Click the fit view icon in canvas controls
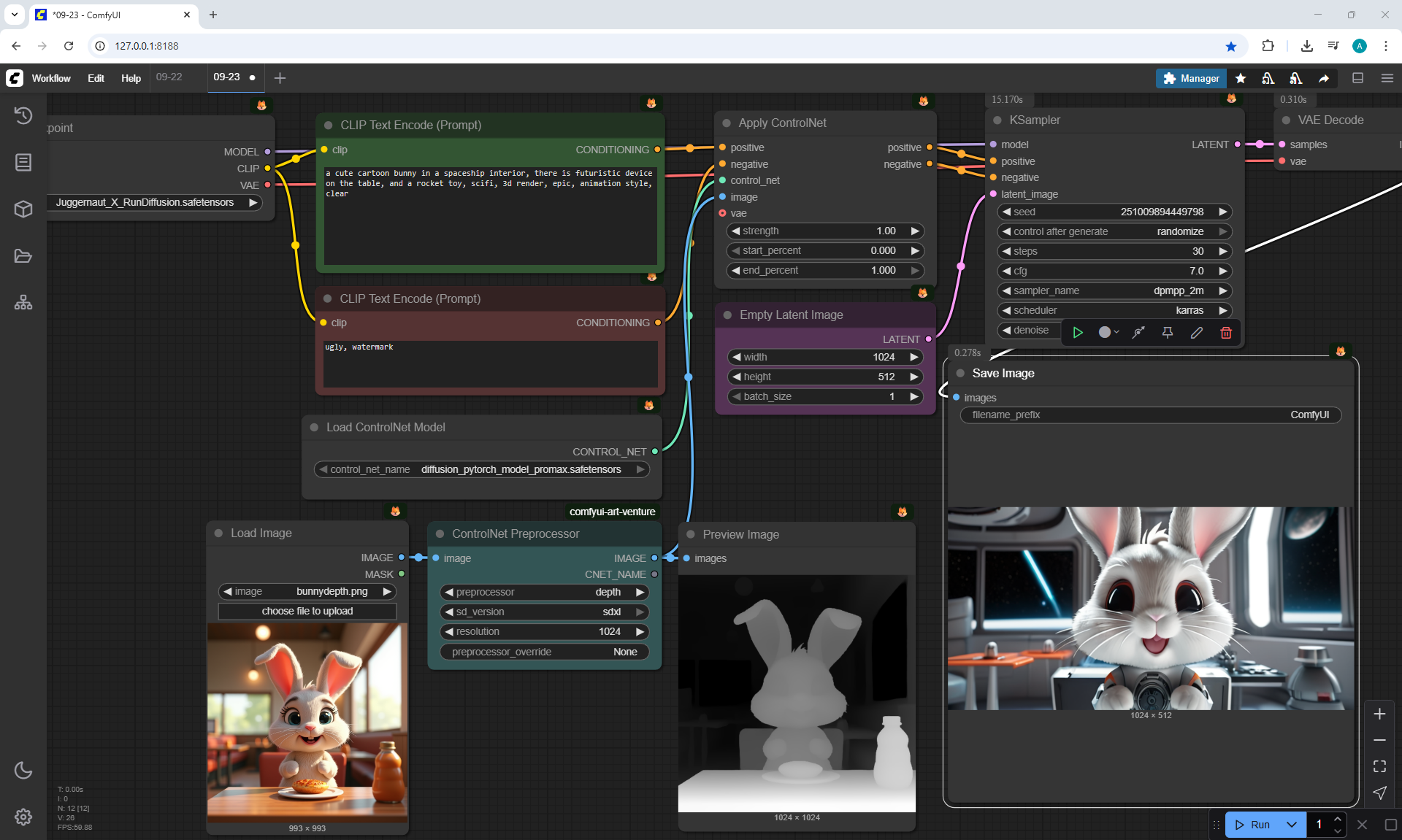The width and height of the screenshot is (1402, 840). pyautogui.click(x=1379, y=766)
